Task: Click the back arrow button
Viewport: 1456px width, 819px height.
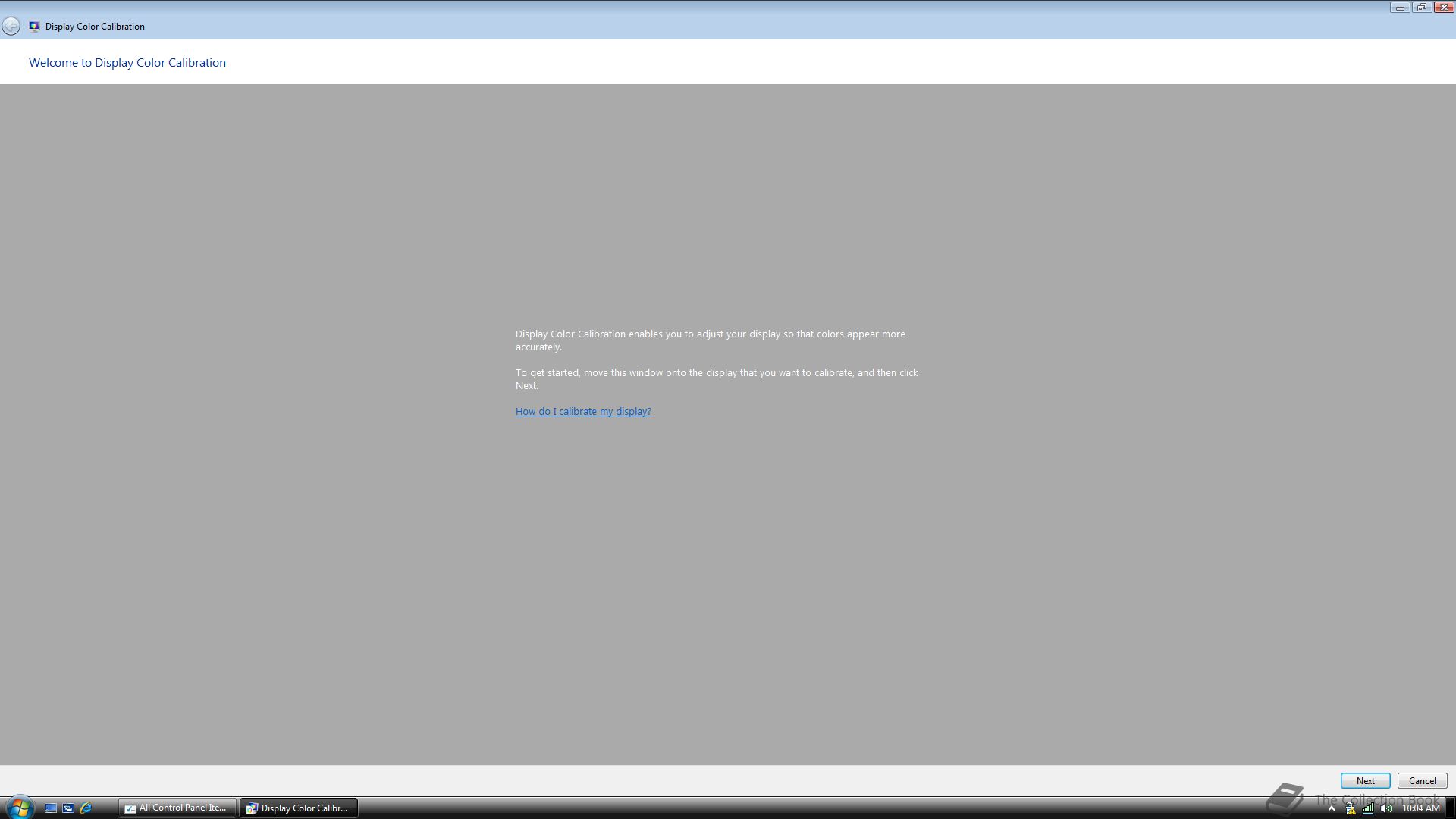Action: 11,26
